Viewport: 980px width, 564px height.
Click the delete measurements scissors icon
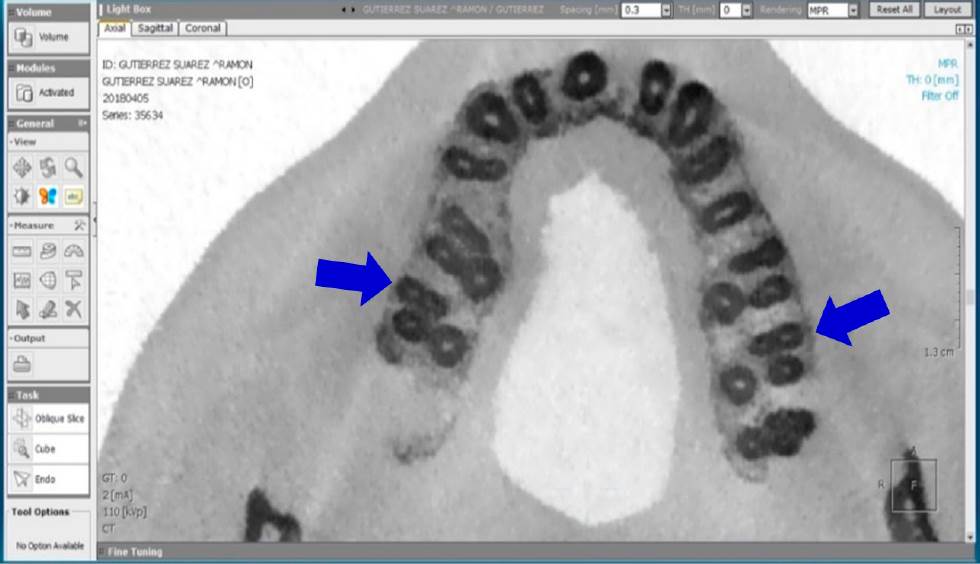point(74,309)
